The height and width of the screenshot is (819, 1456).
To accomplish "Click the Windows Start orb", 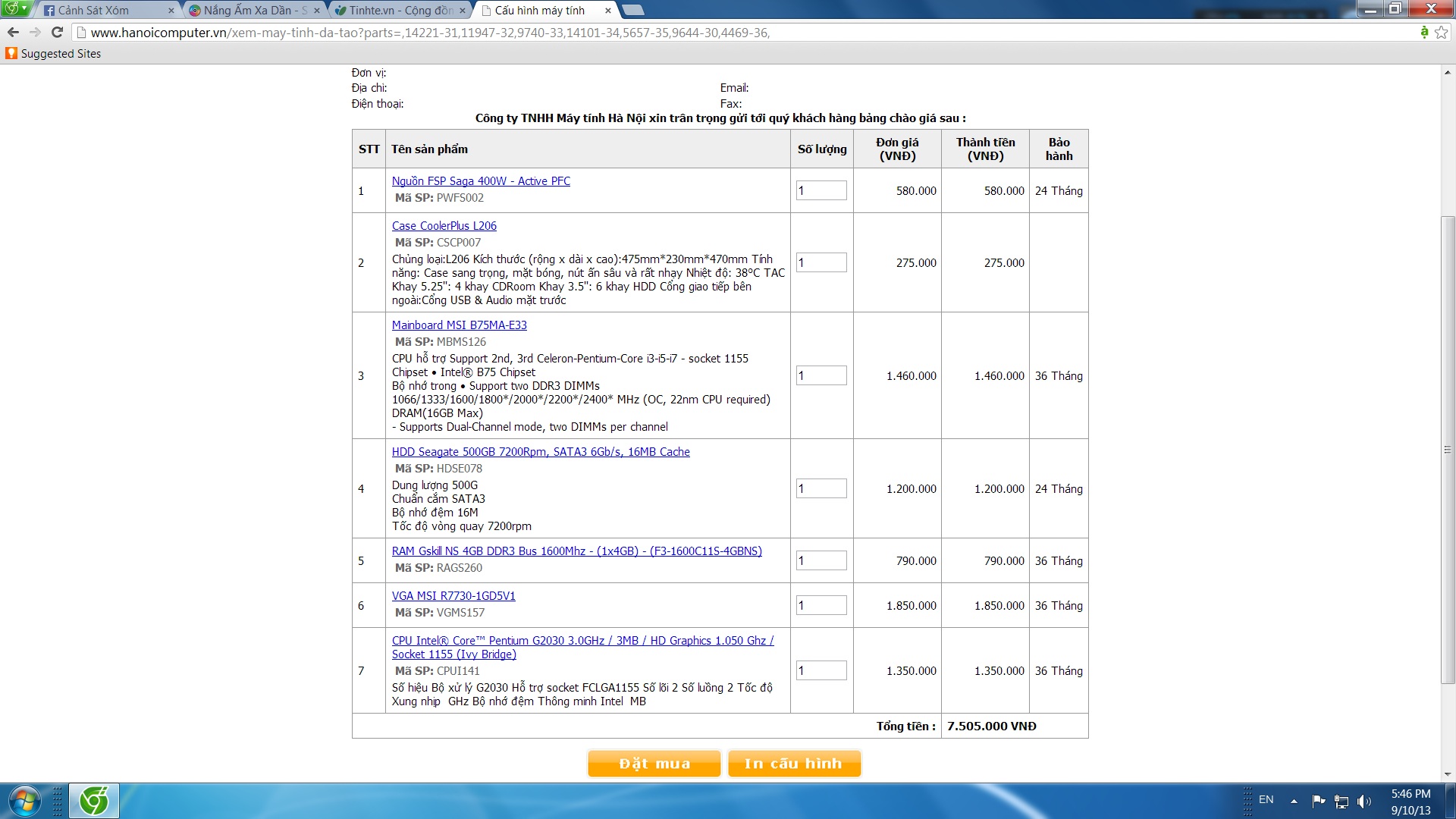I will (24, 801).
